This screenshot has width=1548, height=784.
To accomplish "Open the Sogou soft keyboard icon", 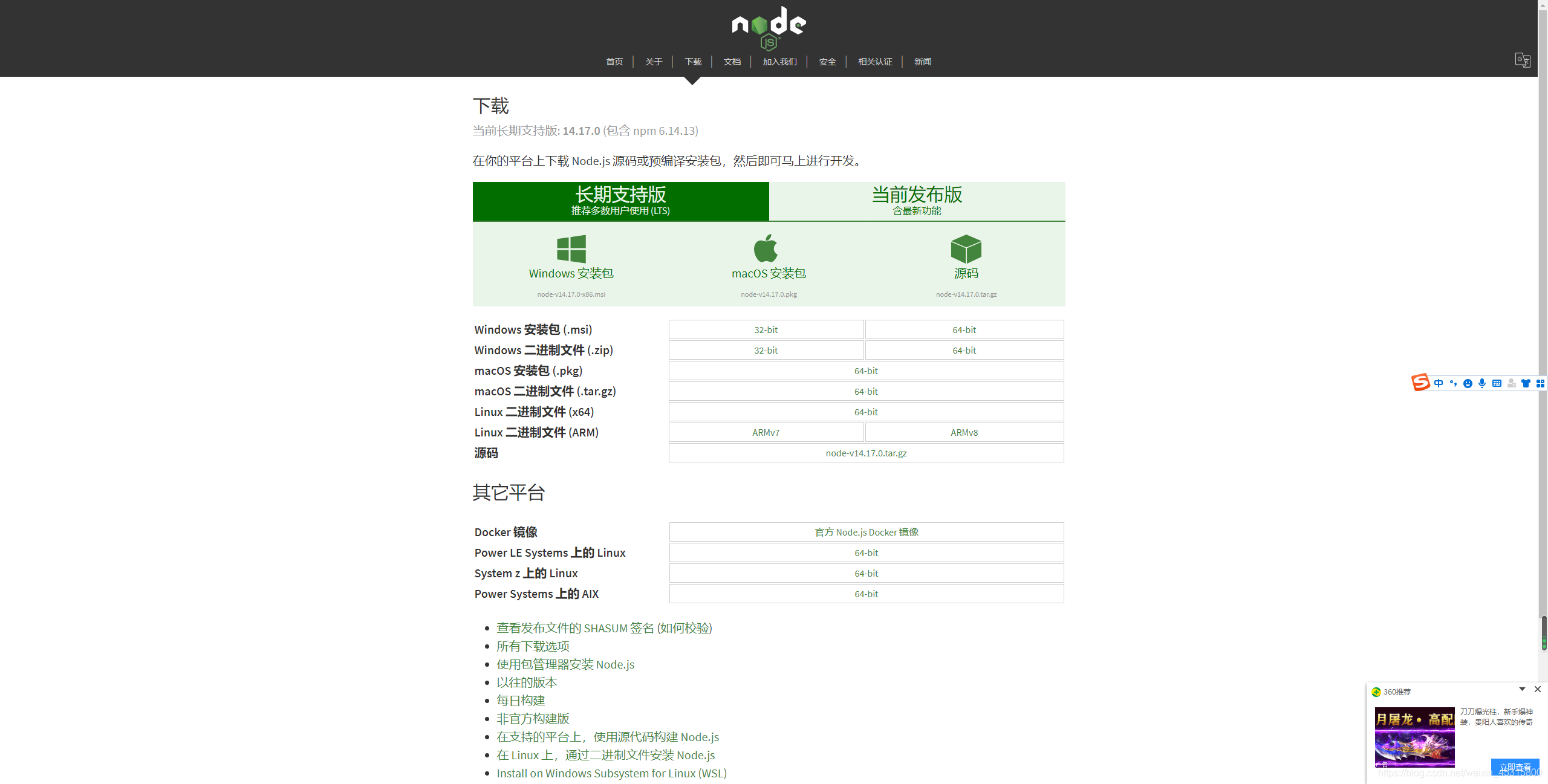I will [1497, 383].
